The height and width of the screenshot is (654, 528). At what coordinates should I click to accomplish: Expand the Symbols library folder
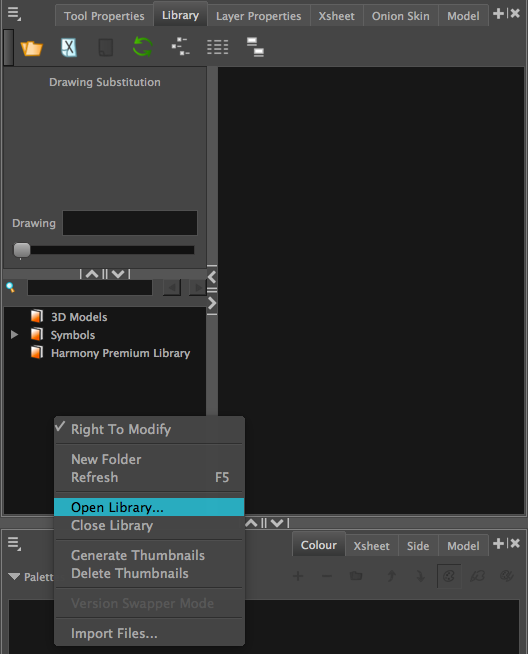point(14,335)
